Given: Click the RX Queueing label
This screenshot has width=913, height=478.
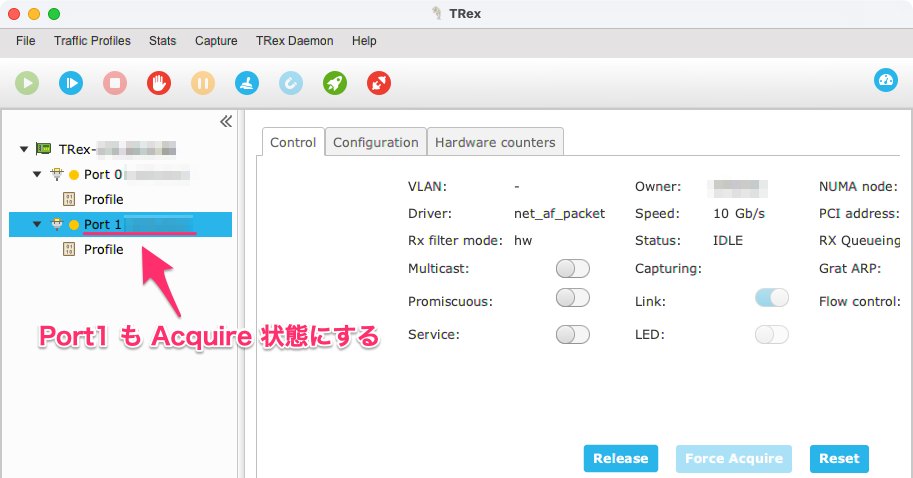Looking at the screenshot, I should [x=859, y=240].
